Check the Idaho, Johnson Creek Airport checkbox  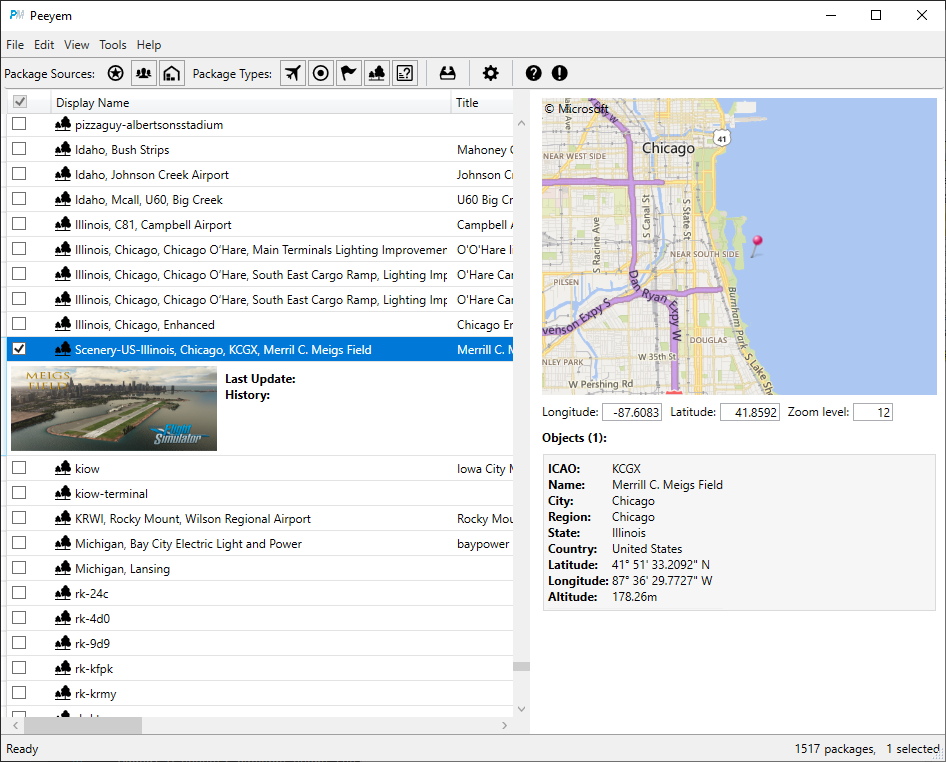click(19, 174)
